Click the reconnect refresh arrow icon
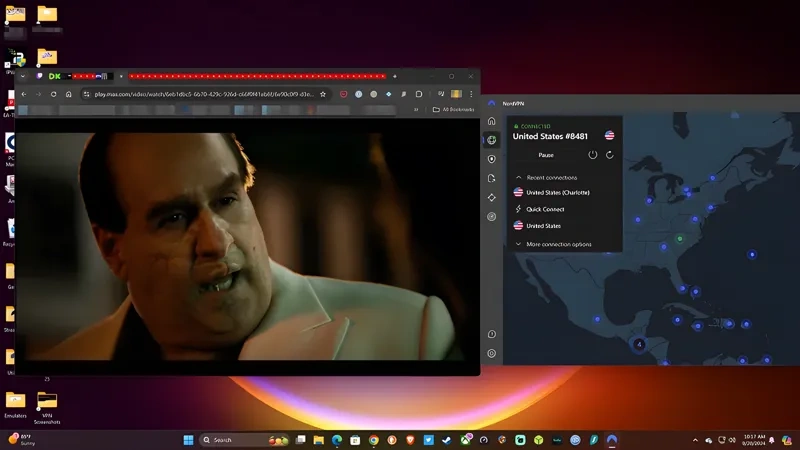This screenshot has width=800, height=450. 609,155
